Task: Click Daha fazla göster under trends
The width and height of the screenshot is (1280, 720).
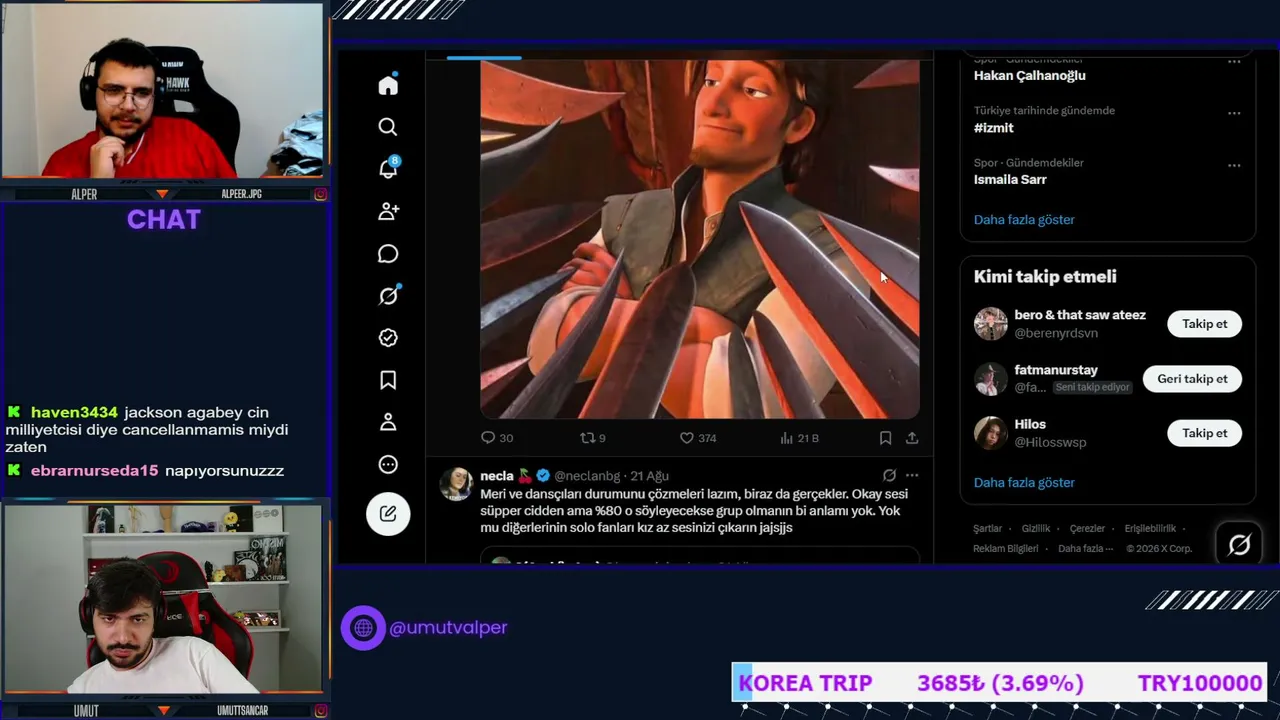Action: [x=1024, y=220]
